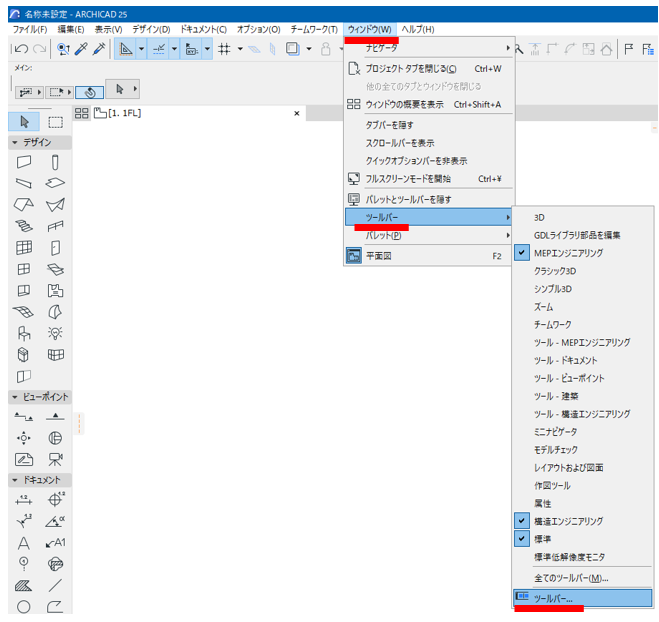The image size is (659, 622).
Task: Select the Arrow tool in toolbox
Action: (24, 122)
